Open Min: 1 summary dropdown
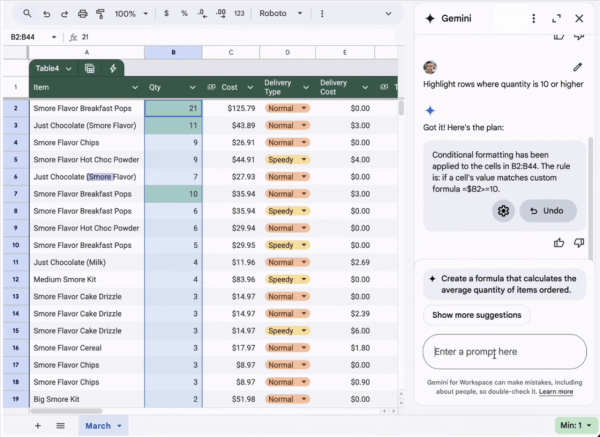The image size is (600, 437). (x=575, y=426)
